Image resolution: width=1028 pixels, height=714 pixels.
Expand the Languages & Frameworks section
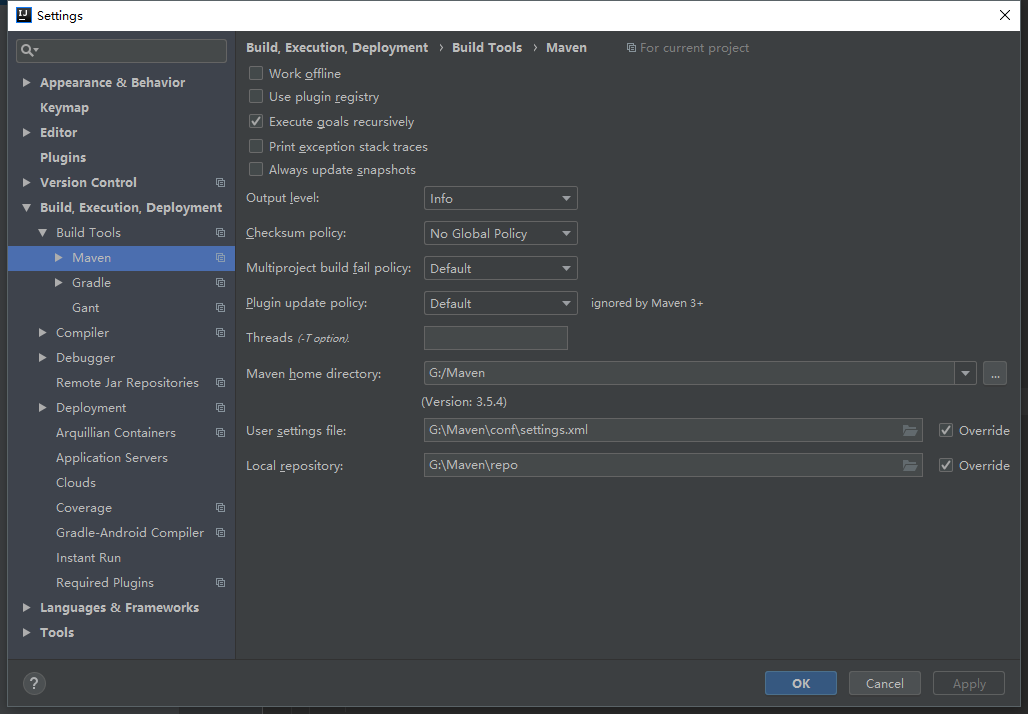pyautogui.click(x=26, y=607)
